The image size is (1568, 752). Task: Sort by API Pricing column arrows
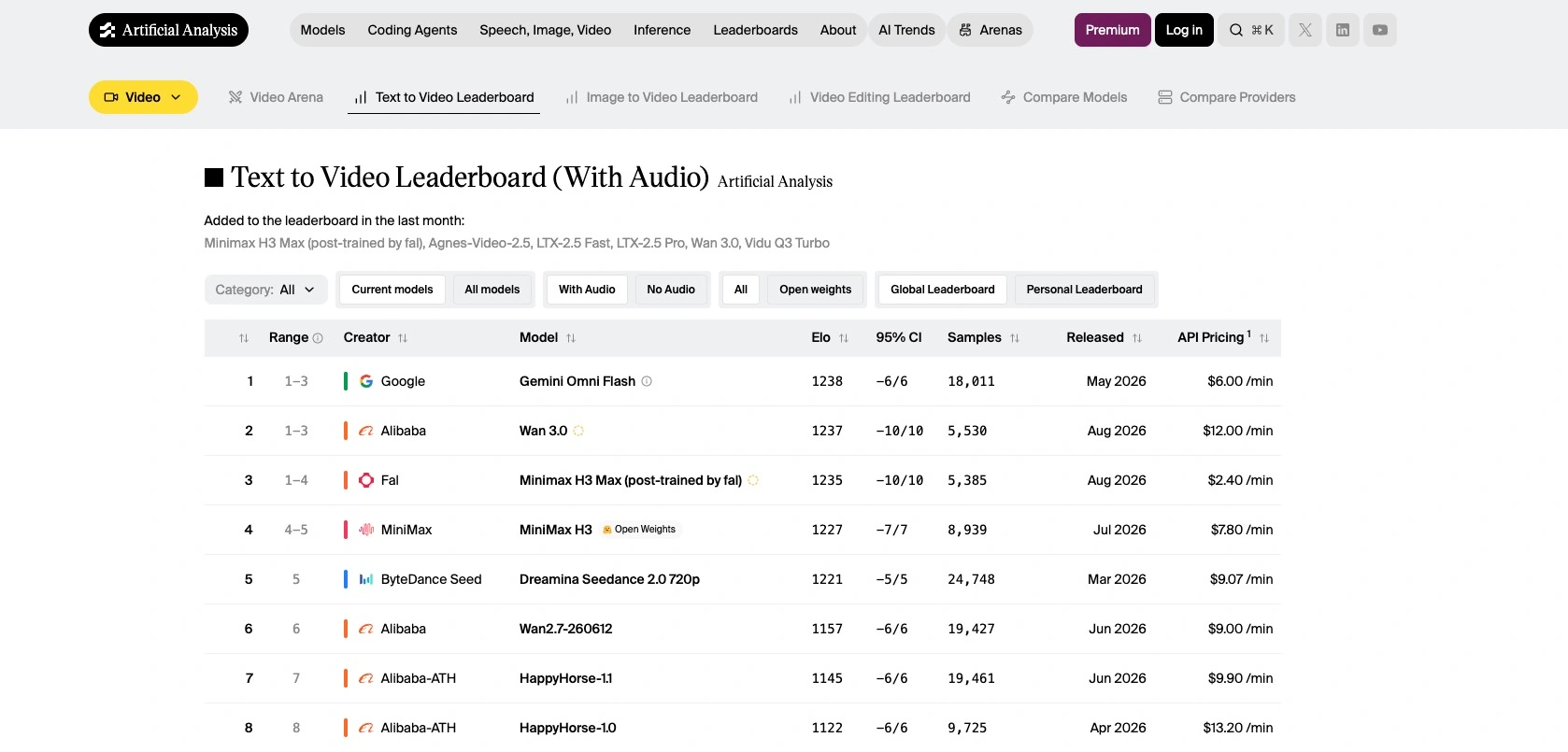1264,338
